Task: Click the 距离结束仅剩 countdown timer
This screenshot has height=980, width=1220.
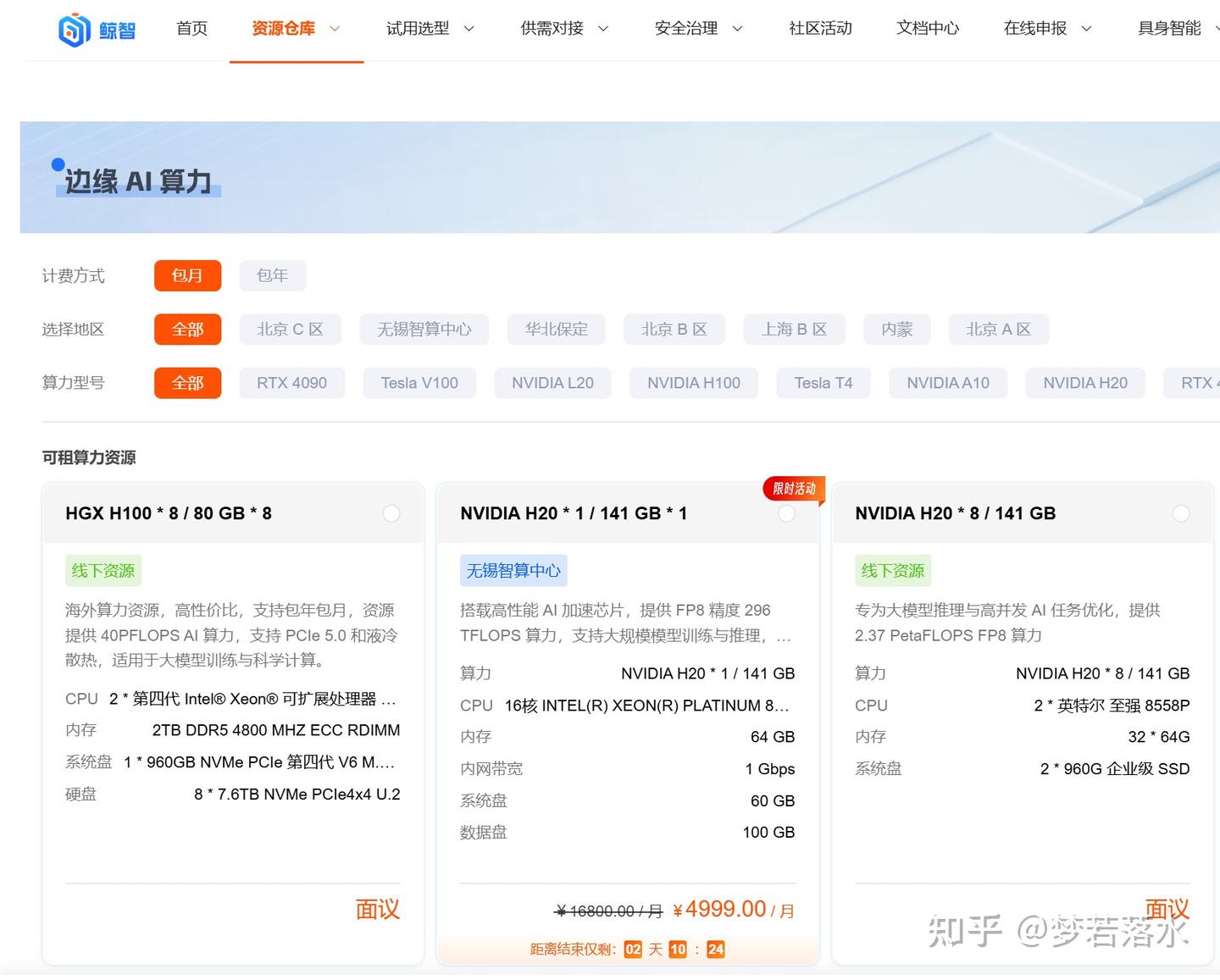Action: 628,950
